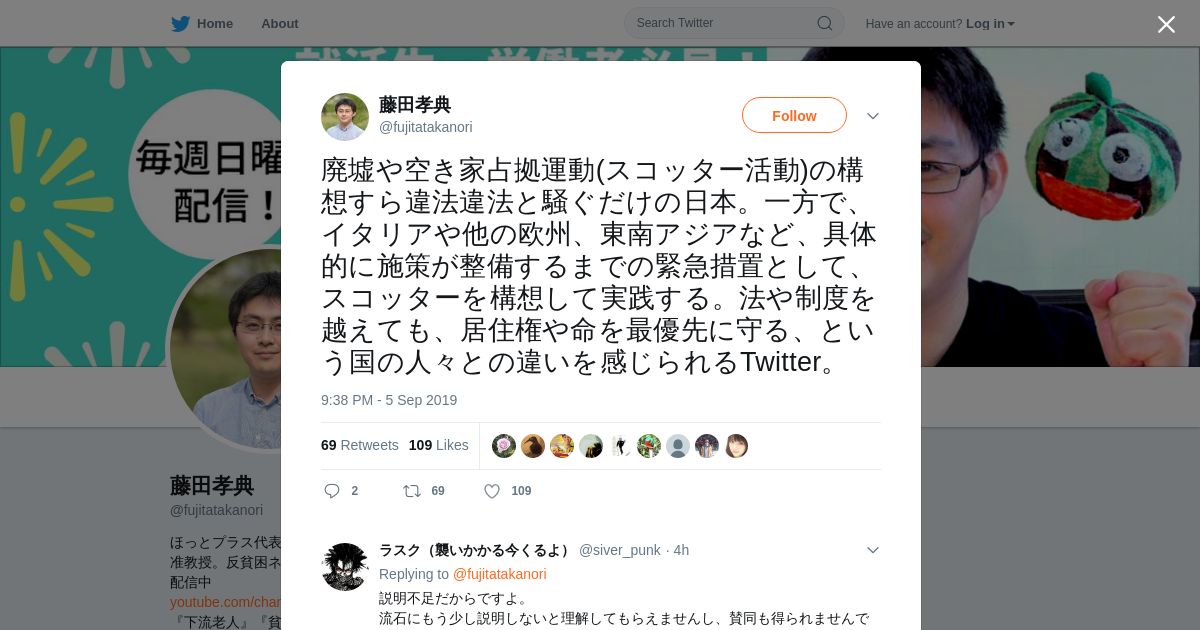The height and width of the screenshot is (630, 1200).
Task: Click the retweet arrows icon
Action: point(411,491)
